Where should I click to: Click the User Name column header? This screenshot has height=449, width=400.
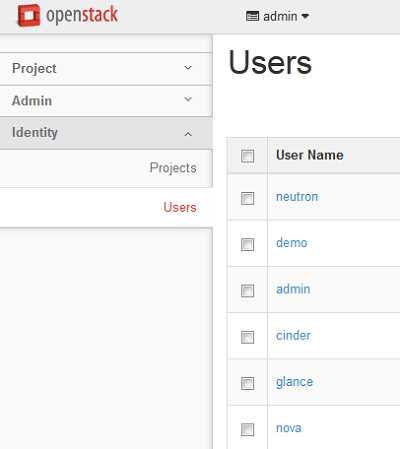pos(310,155)
